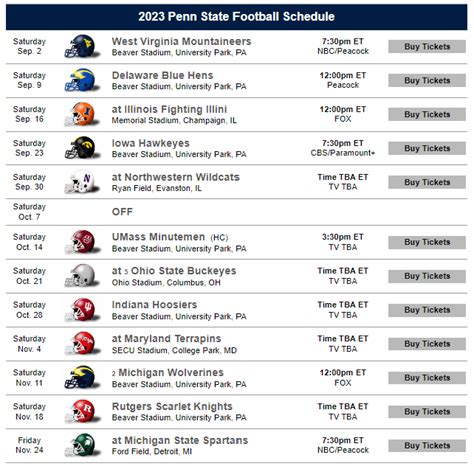Click the UMass Minutemen maroon helmet icon

click(82, 242)
